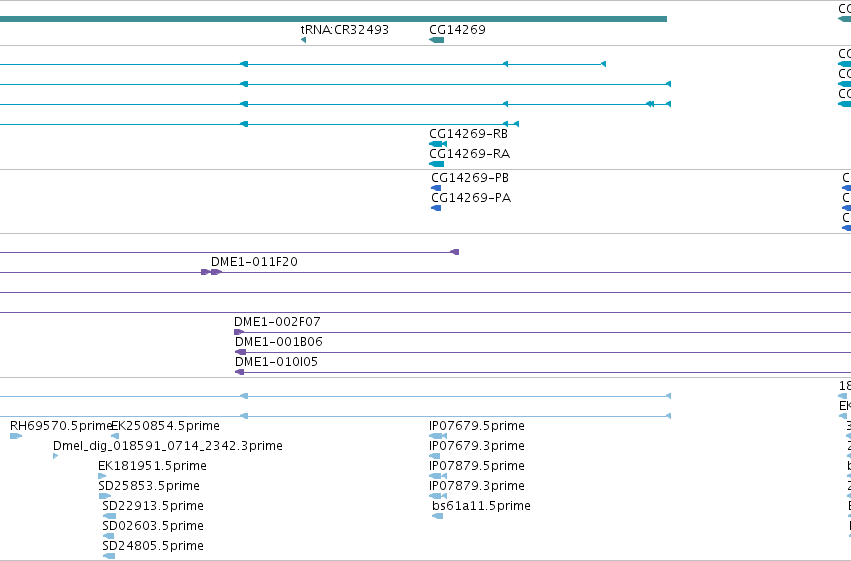Image resolution: width=851 pixels, height=561 pixels.
Task: Click the thick teal gene span bar
Action: pyautogui.click(x=333, y=19)
